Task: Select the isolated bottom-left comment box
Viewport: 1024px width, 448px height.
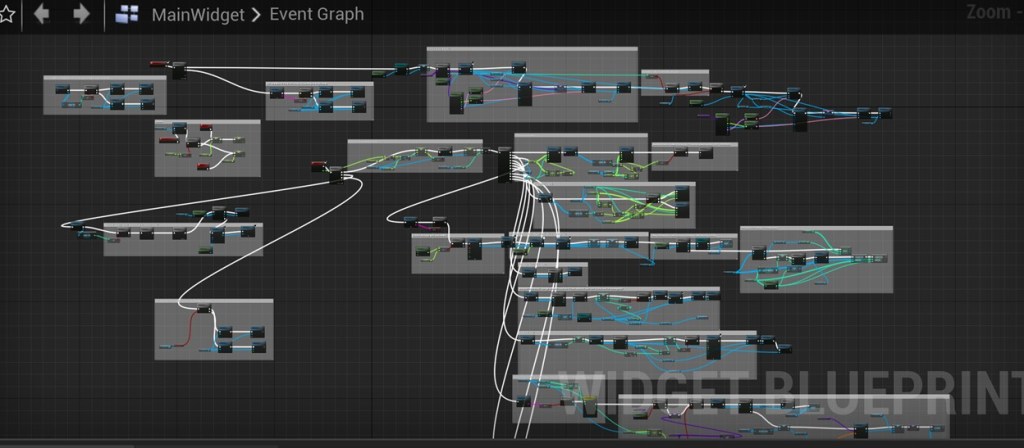Action: pyautogui.click(x=213, y=303)
